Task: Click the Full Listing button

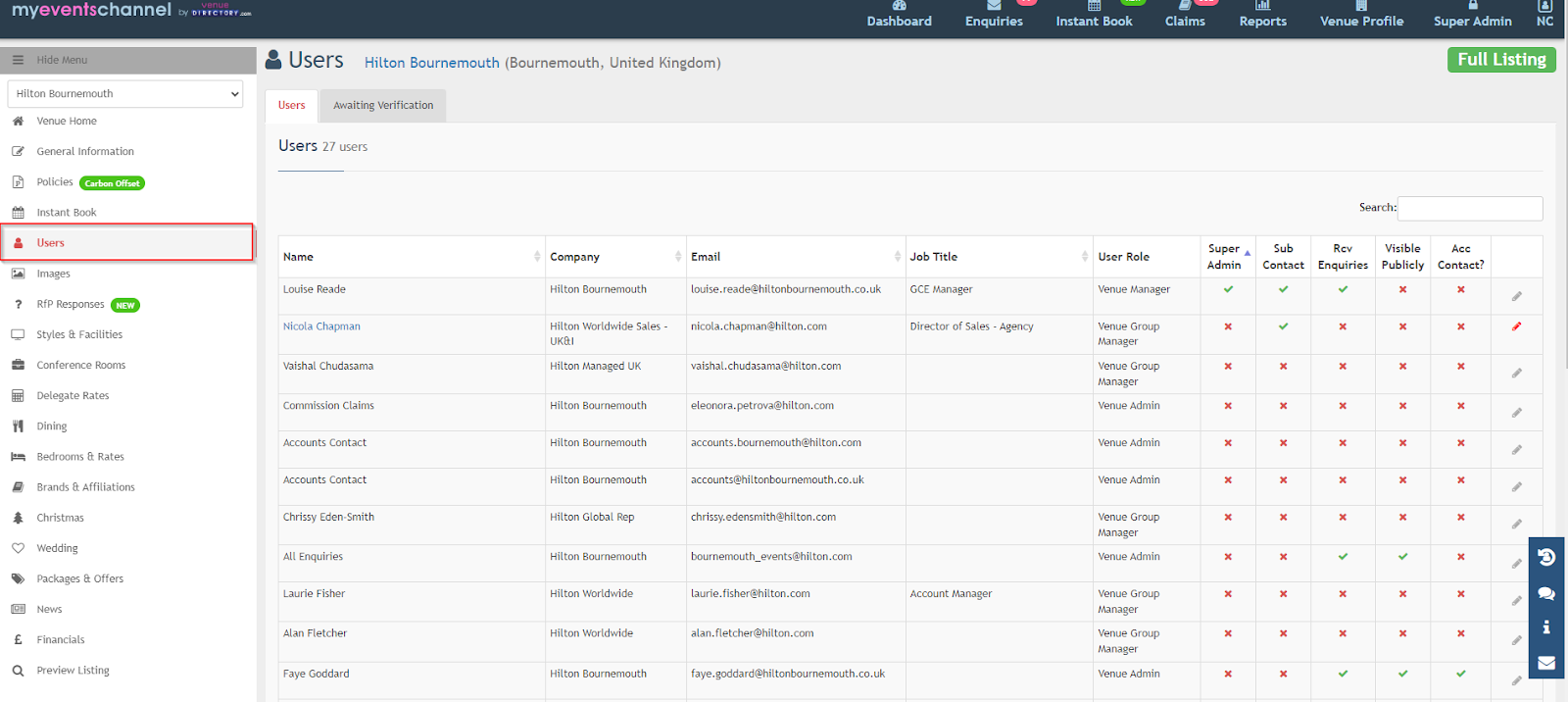Action: (x=1501, y=60)
